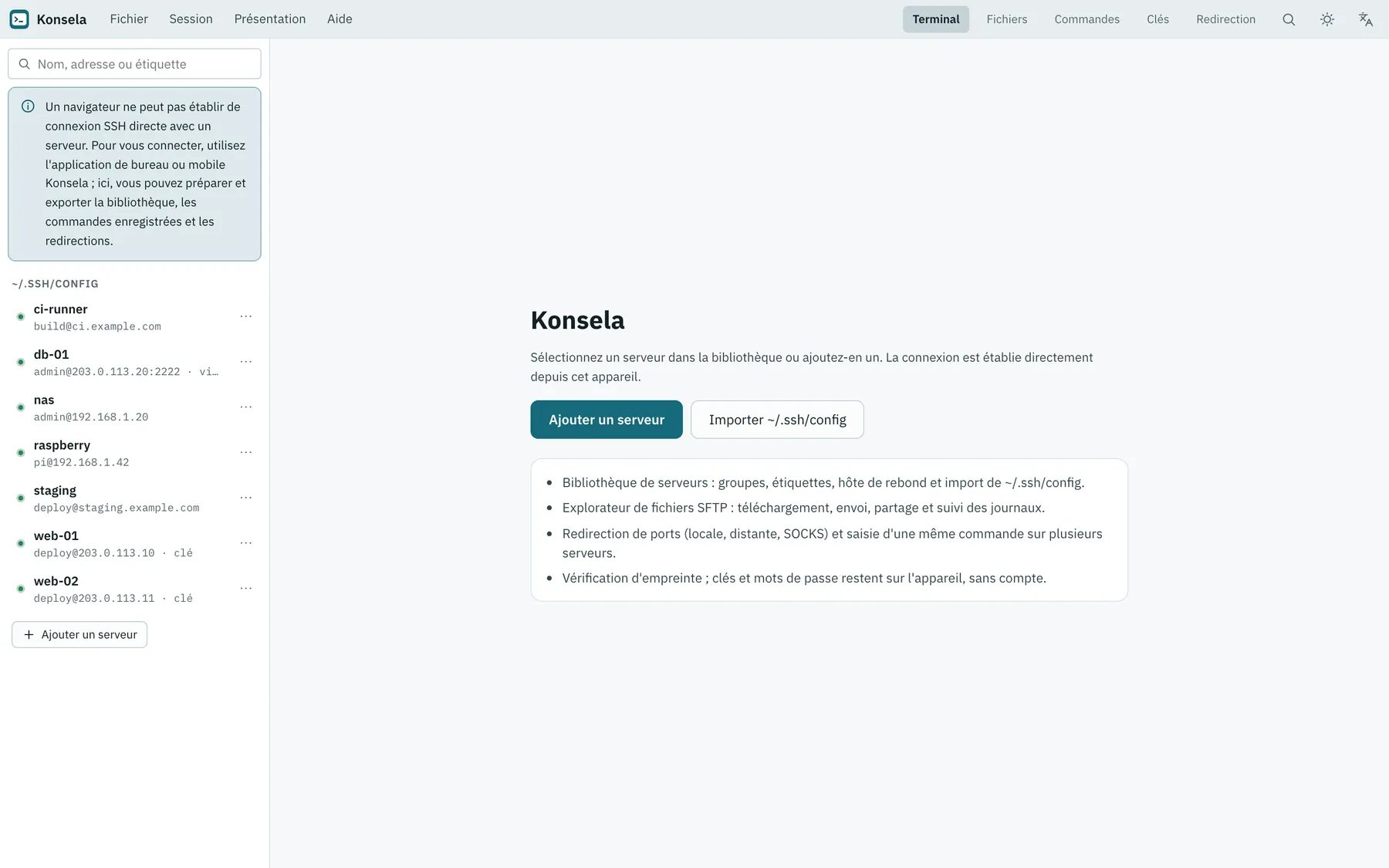Select the ci-runner server entry
1389x868 pixels.
pyautogui.click(x=134, y=317)
